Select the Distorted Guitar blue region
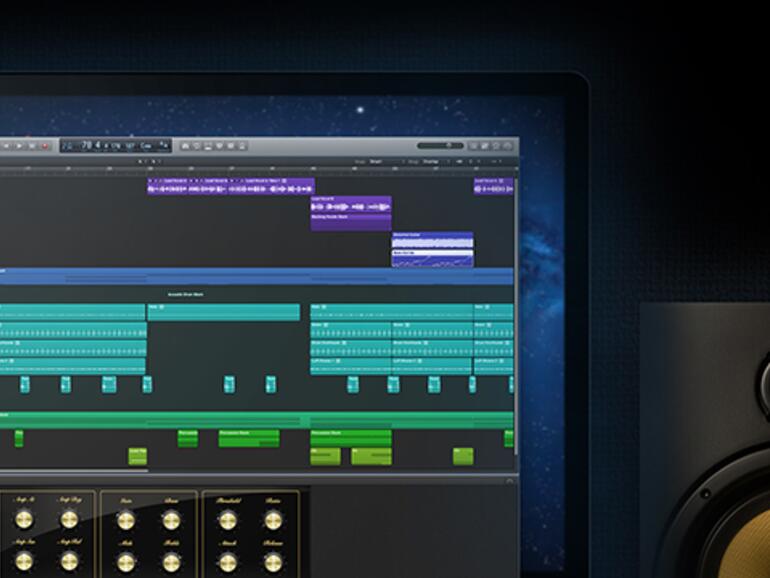Screen dimensions: 770x578 point(433,241)
